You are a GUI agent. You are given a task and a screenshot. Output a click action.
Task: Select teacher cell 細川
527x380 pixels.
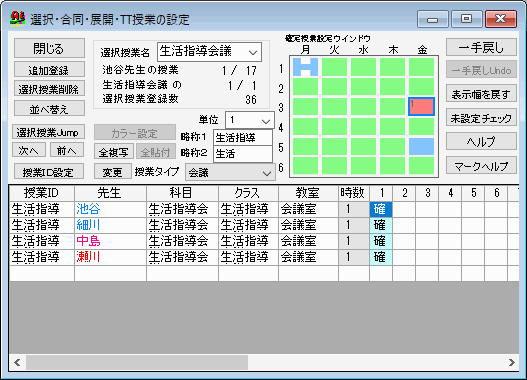[x=110, y=225]
